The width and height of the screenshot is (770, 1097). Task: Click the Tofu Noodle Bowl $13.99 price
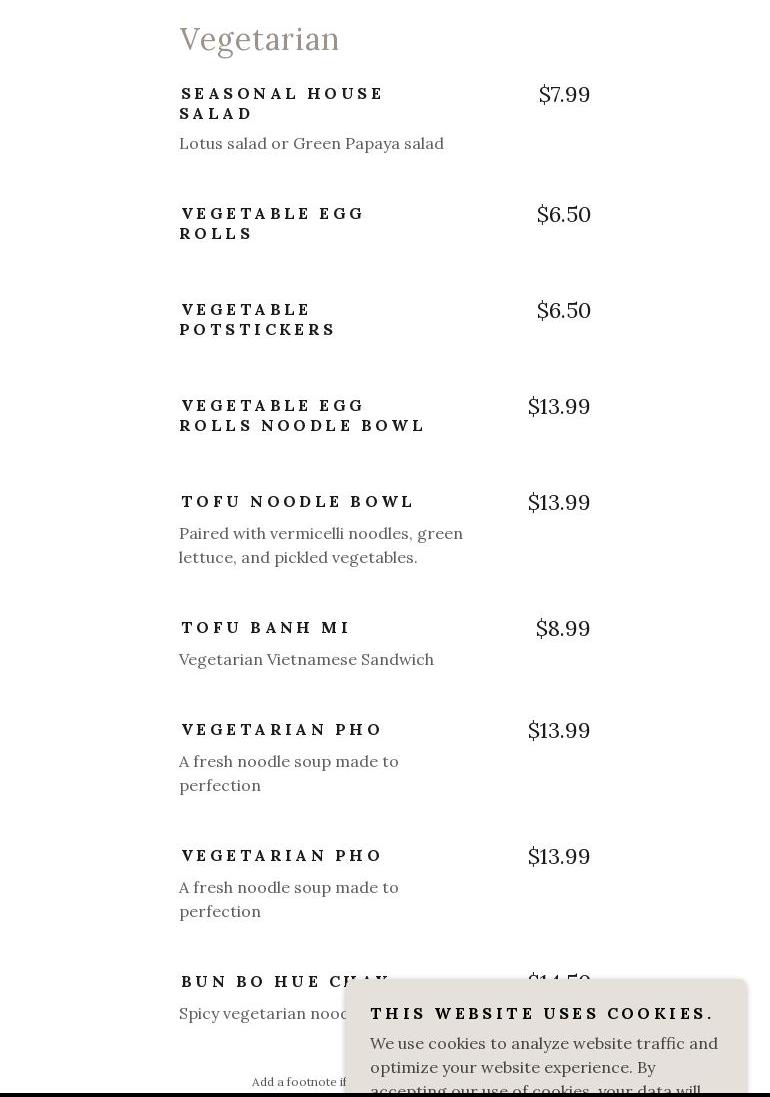(558, 502)
